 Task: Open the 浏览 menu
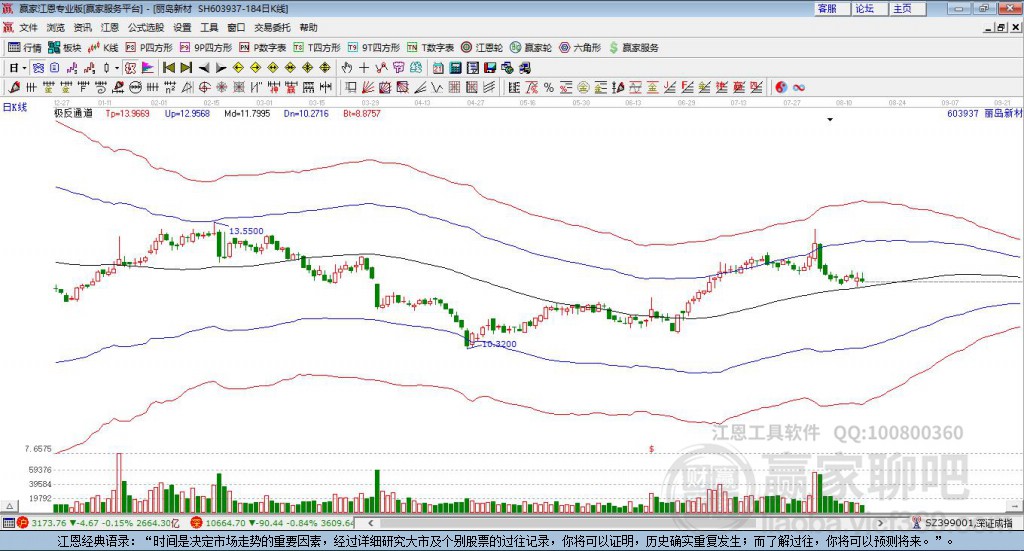click(x=56, y=27)
